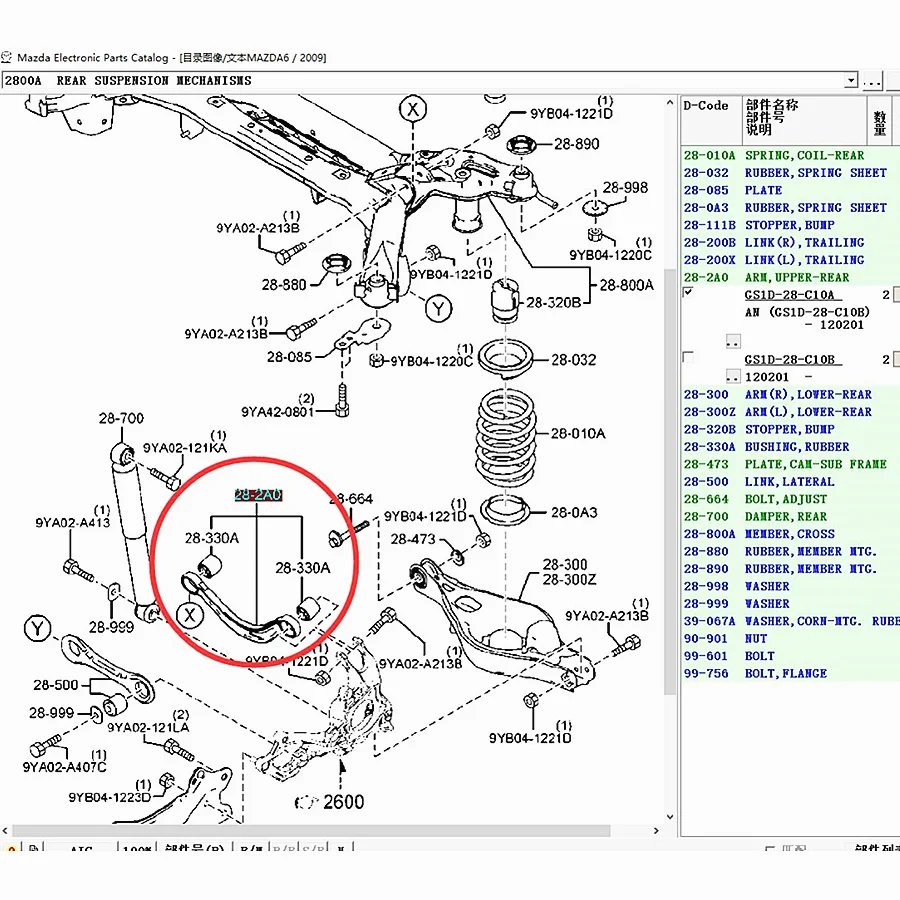
Task: Select 28-999 WASHER in parts list
Action: 790,604
